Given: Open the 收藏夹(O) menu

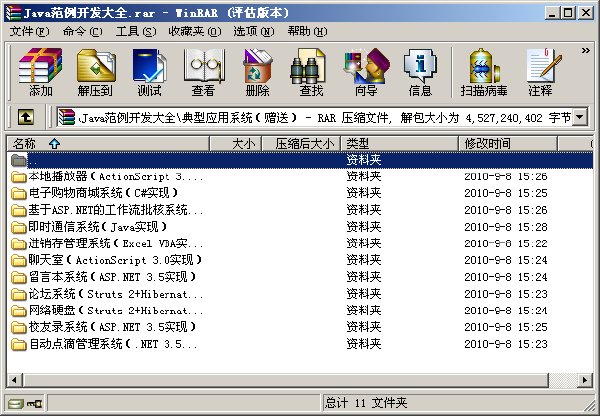Looking at the screenshot, I should (x=195, y=31).
